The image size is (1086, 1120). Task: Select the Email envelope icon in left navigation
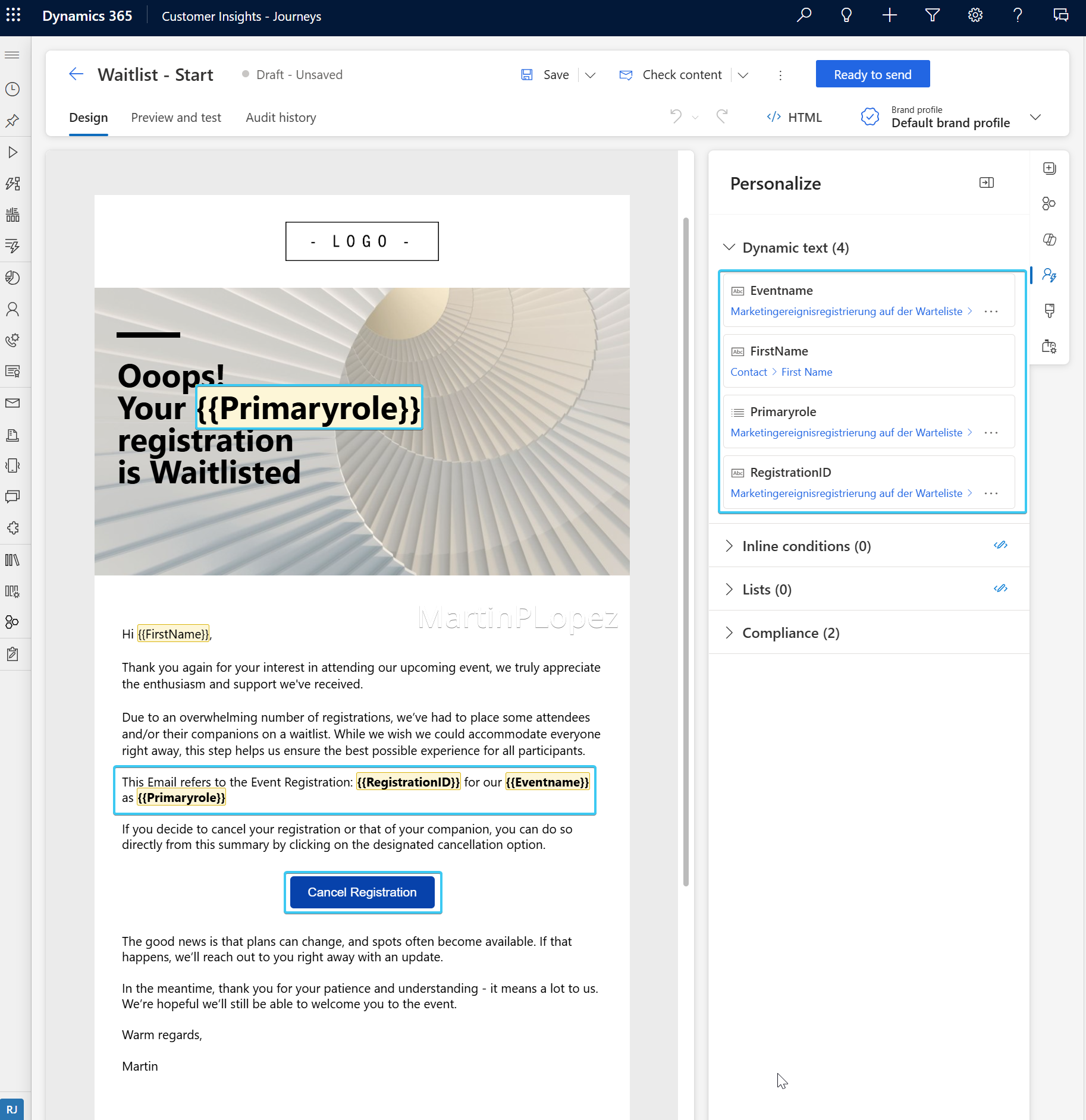12,402
